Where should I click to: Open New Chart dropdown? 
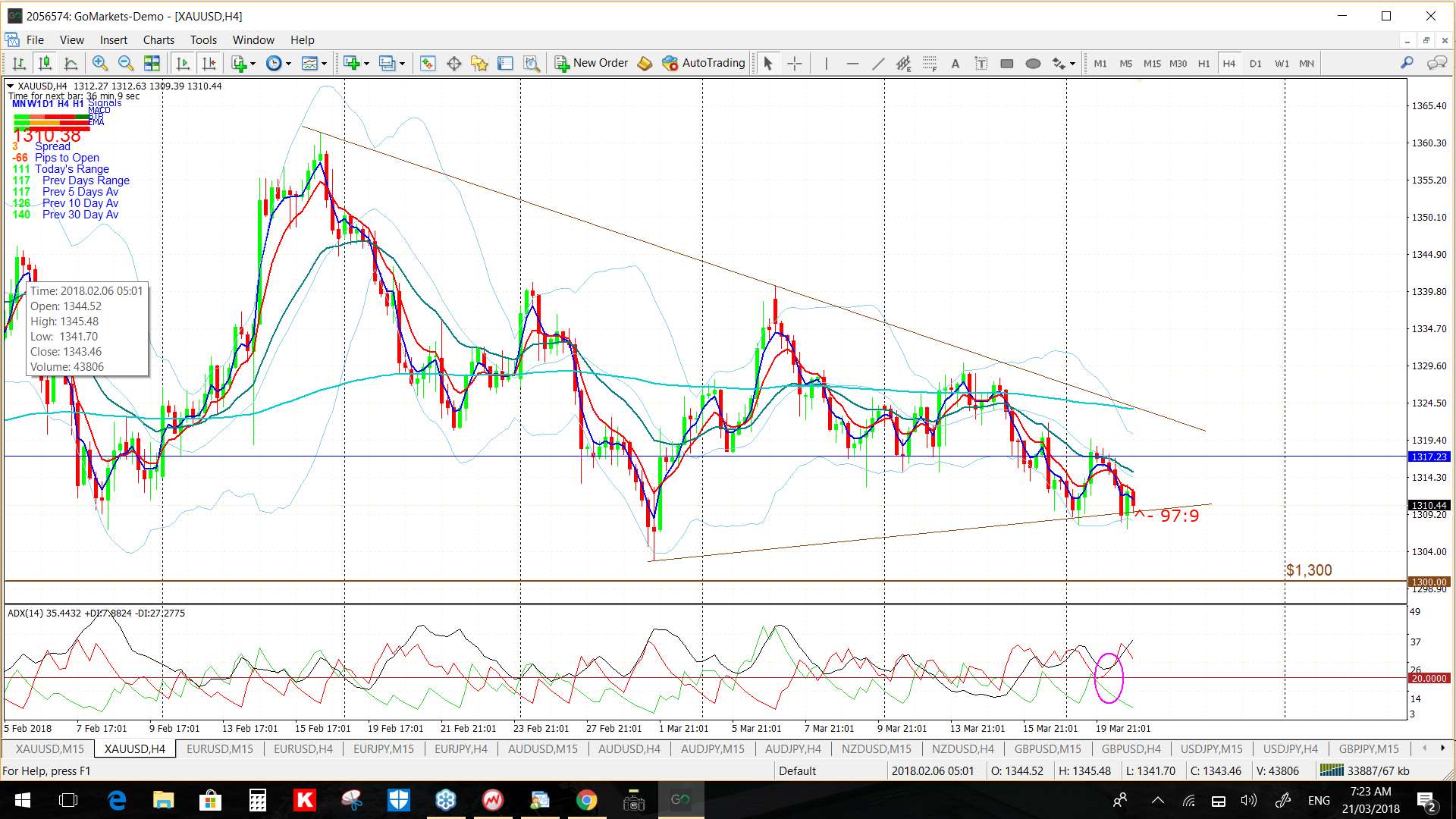pos(356,64)
